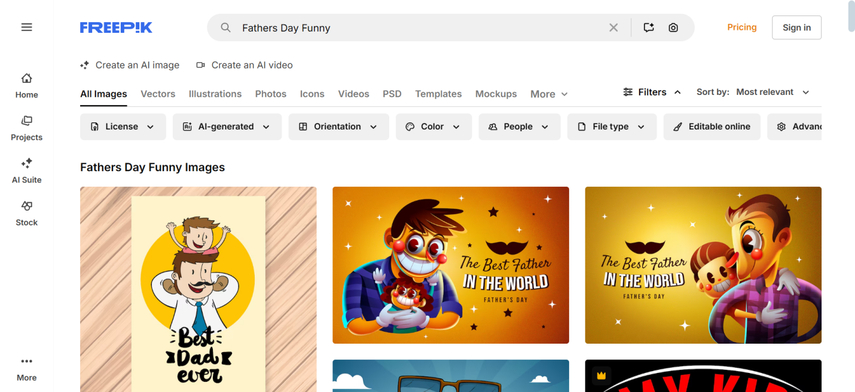Collapse the Filters panel
Image resolution: width=855 pixels, height=392 pixels.
click(652, 92)
